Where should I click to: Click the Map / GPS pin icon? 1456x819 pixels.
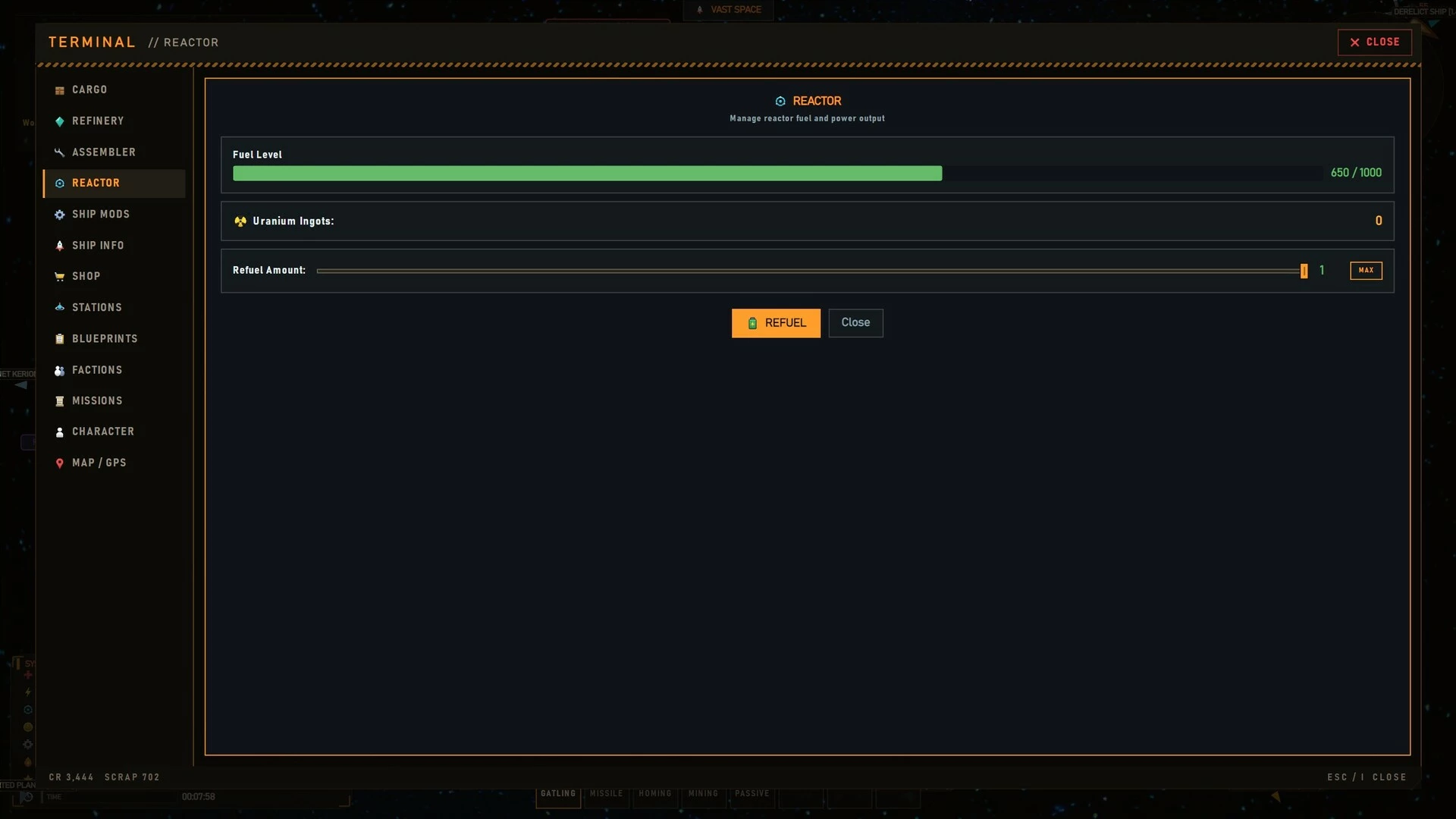(59, 463)
